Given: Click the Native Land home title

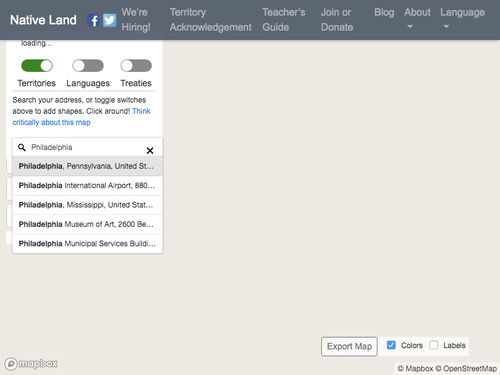Looking at the screenshot, I should (x=43, y=20).
